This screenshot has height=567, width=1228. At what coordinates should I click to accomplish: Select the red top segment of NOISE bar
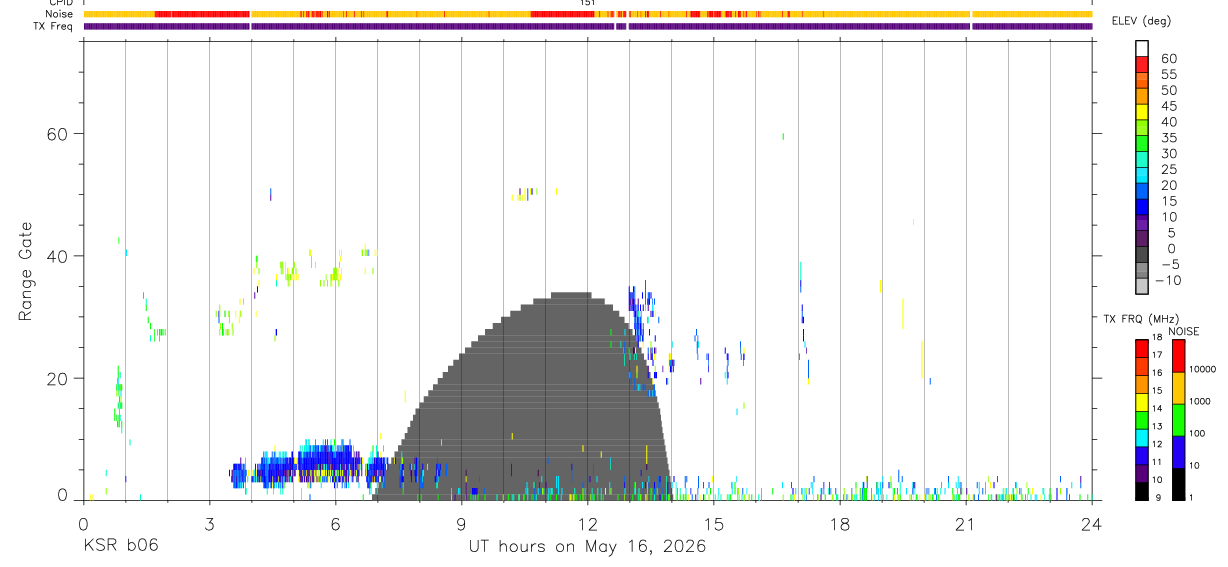point(1178,356)
